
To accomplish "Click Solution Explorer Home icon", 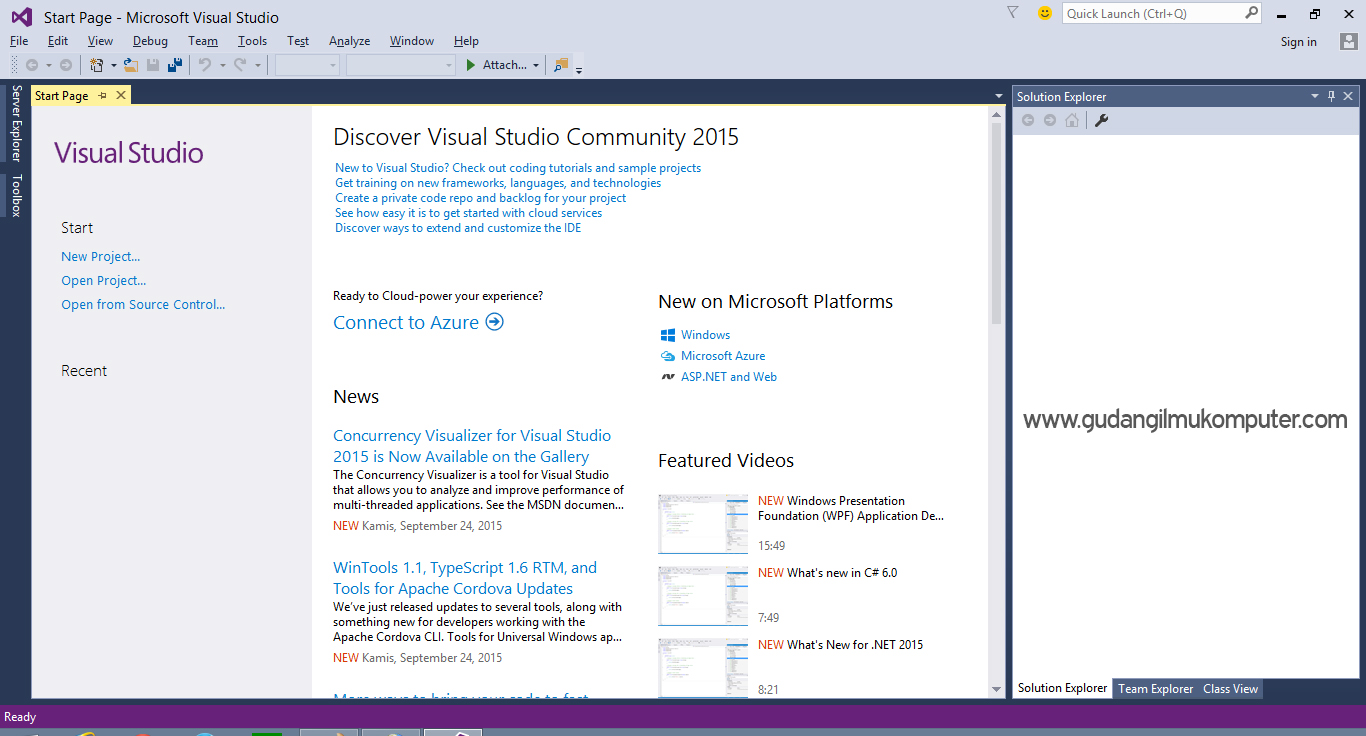I will click(1072, 120).
